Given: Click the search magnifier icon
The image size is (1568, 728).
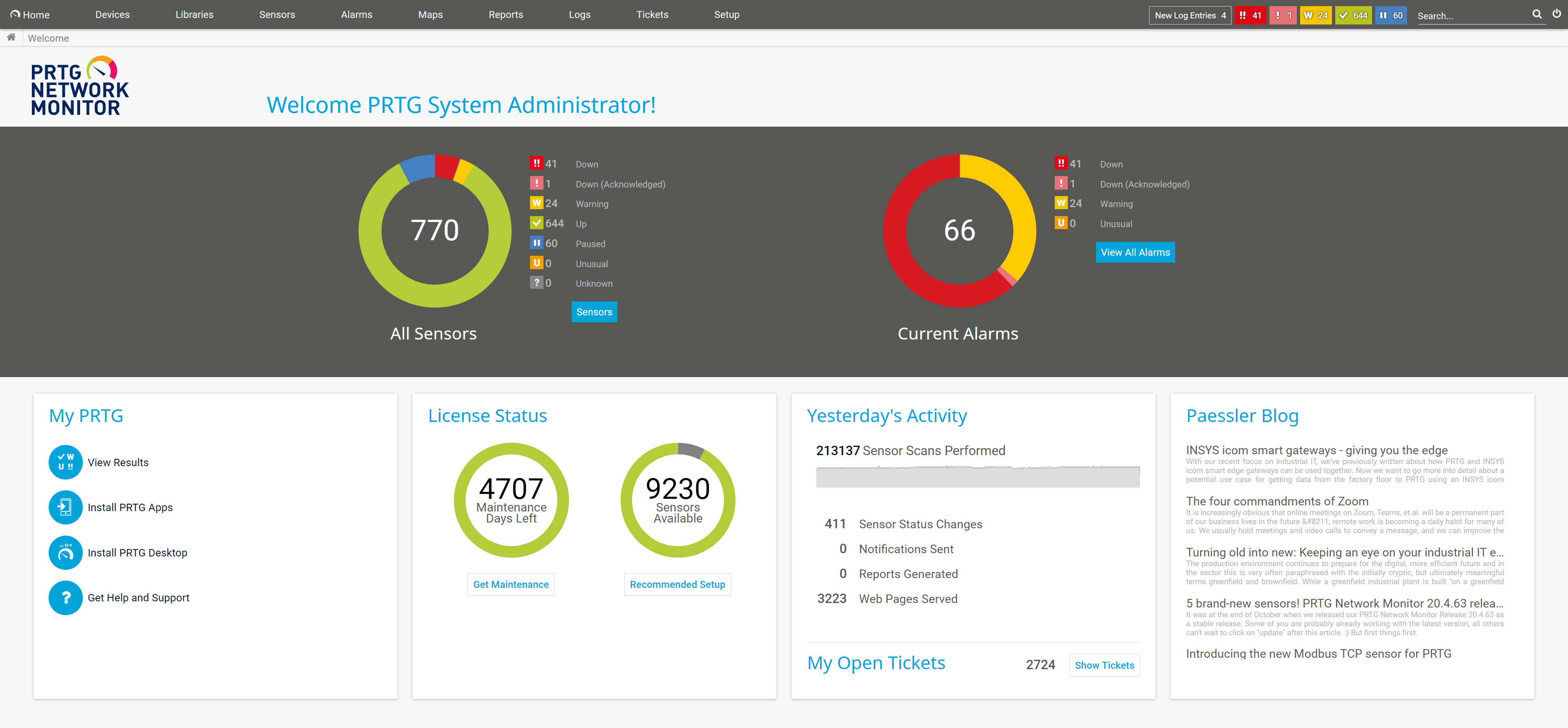Looking at the screenshot, I should pyautogui.click(x=1536, y=14).
